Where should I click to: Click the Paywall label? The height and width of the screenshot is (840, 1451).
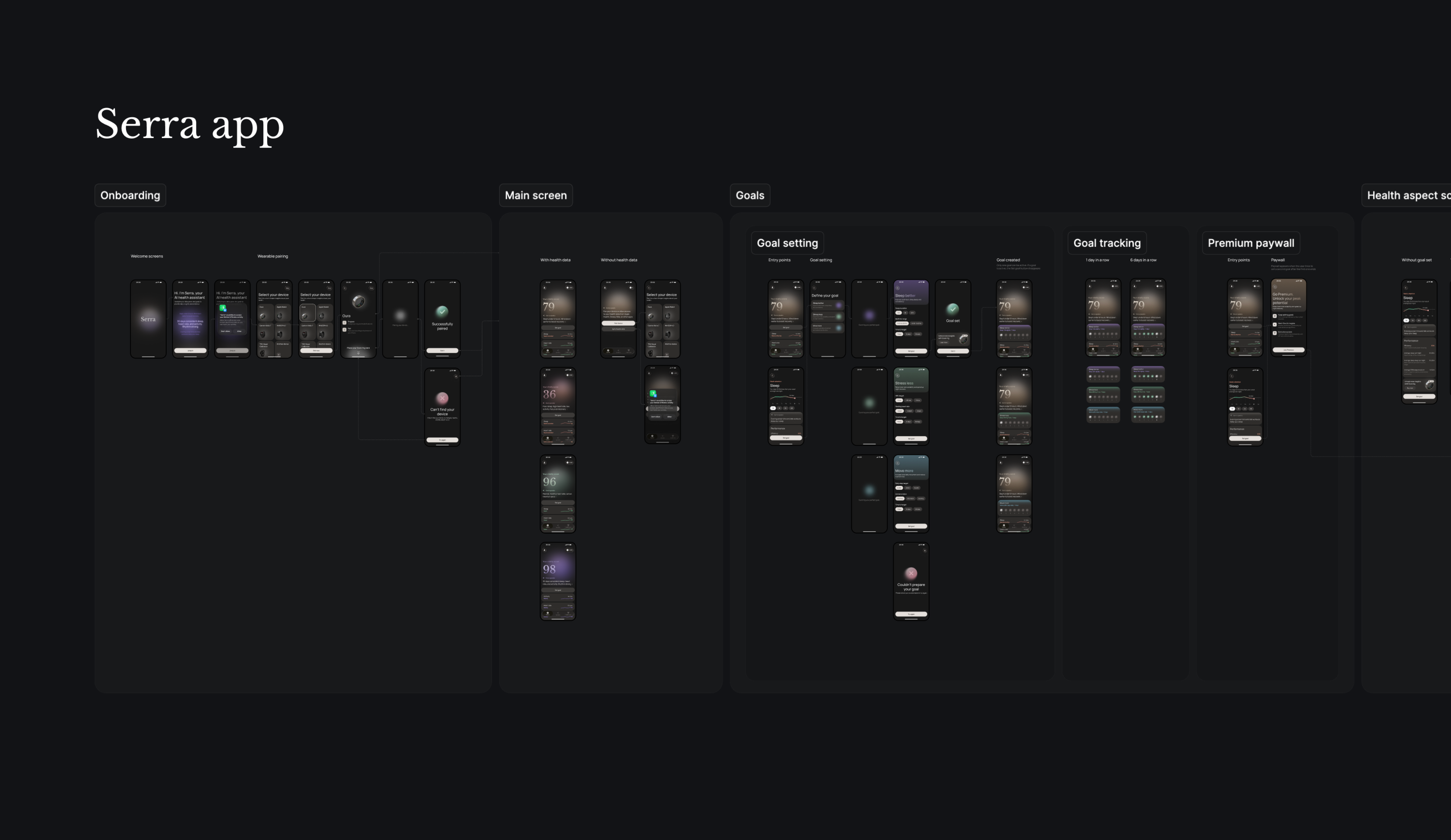(x=1278, y=260)
